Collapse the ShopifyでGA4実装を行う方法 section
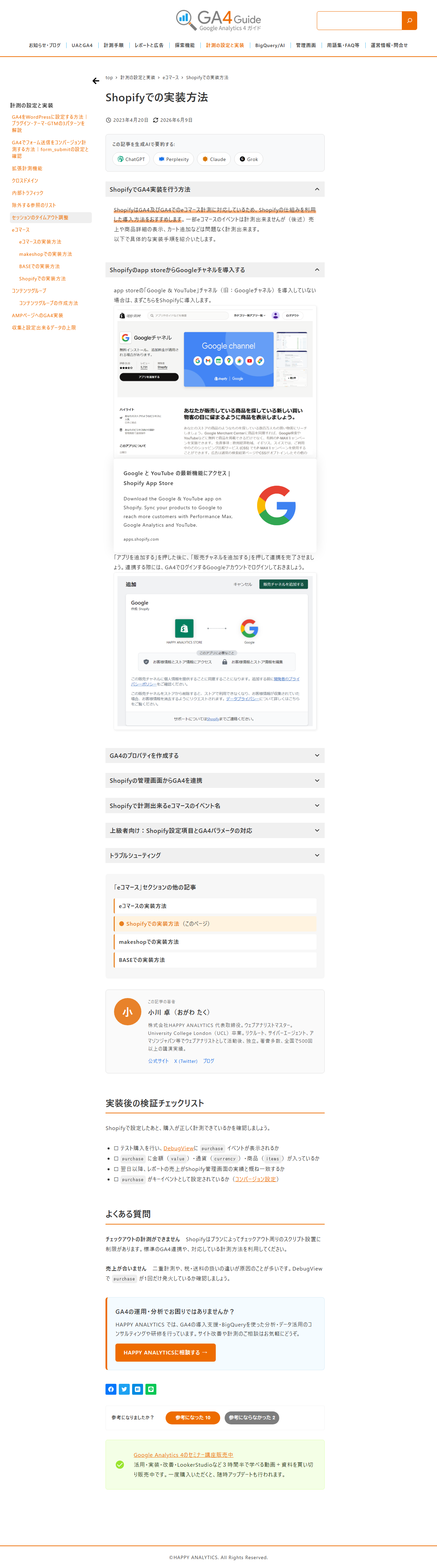Image resolution: width=437 pixels, height=1568 pixels. click(215, 189)
